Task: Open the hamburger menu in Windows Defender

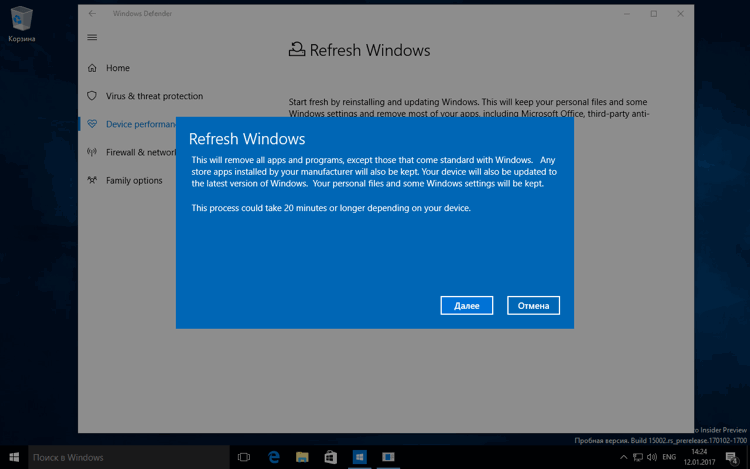Action: (x=92, y=37)
